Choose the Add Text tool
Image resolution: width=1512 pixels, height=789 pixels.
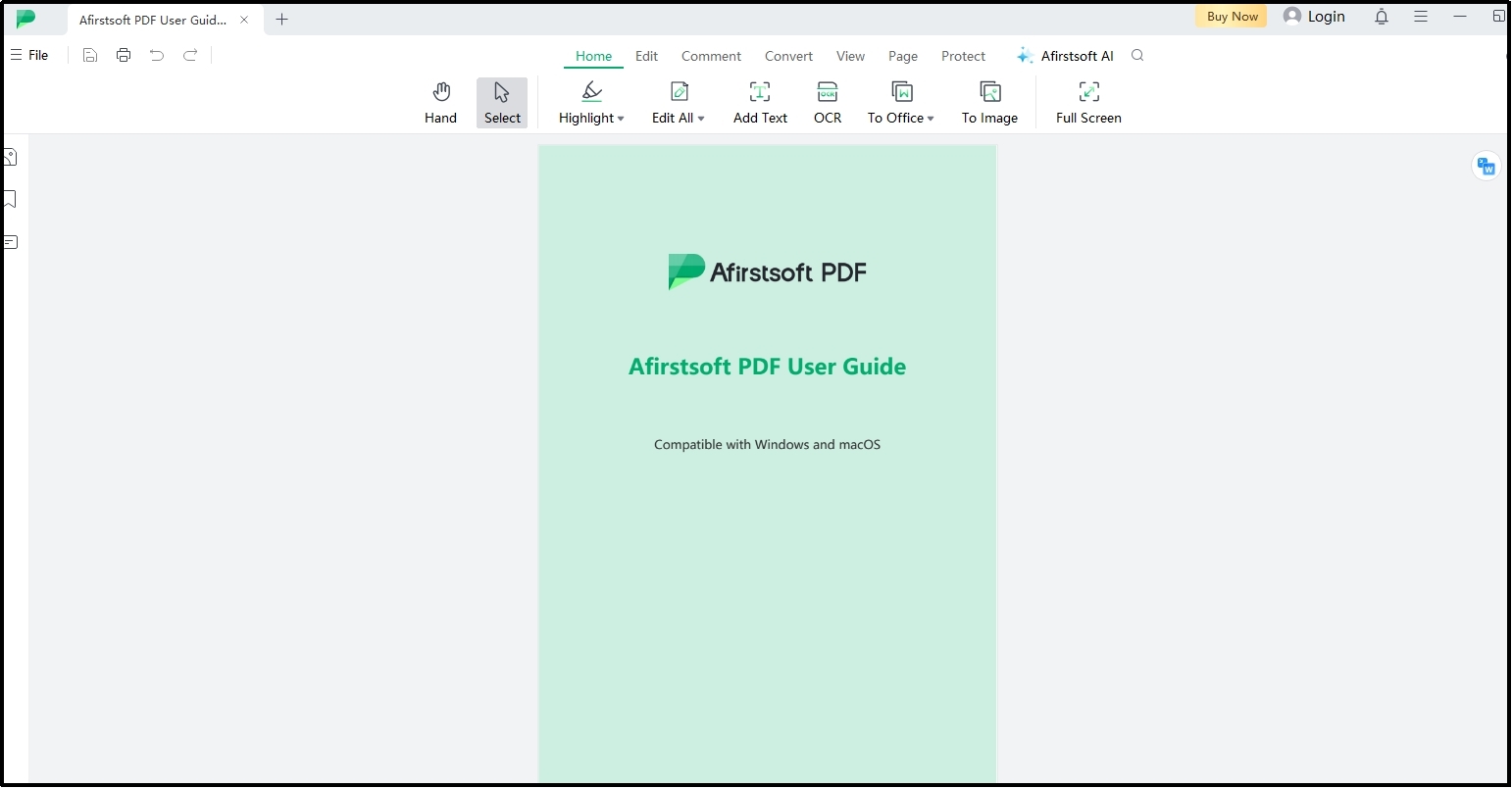[760, 103]
